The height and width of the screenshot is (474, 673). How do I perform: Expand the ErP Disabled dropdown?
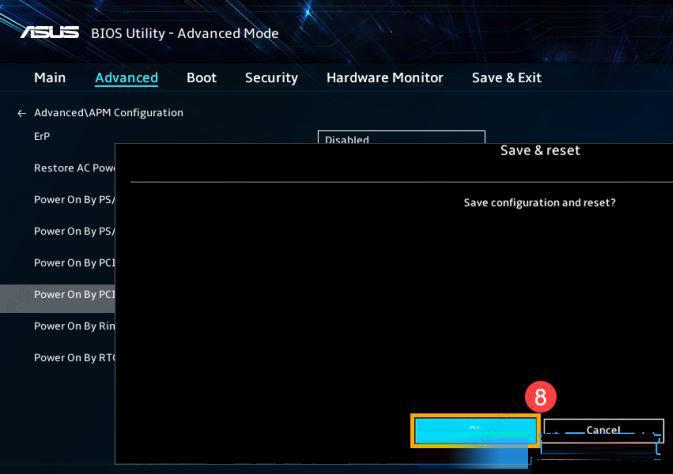click(401, 139)
